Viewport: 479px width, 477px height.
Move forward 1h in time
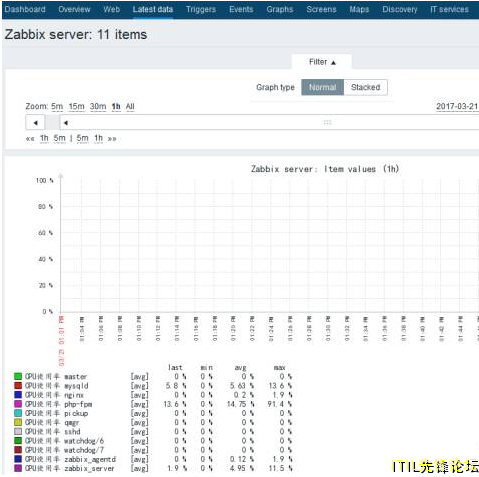pyautogui.click(x=98, y=138)
